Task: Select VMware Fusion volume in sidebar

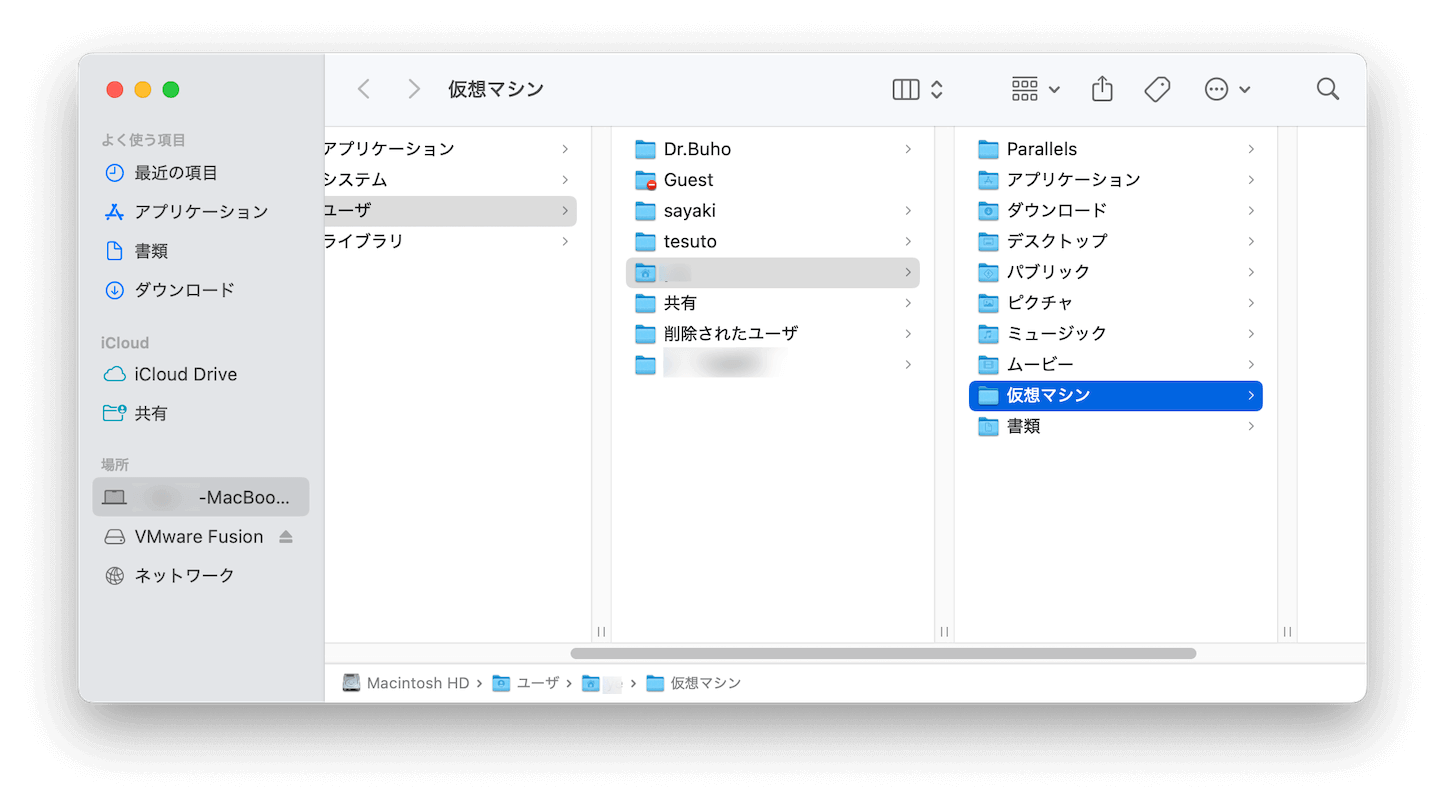Action: coord(184,537)
